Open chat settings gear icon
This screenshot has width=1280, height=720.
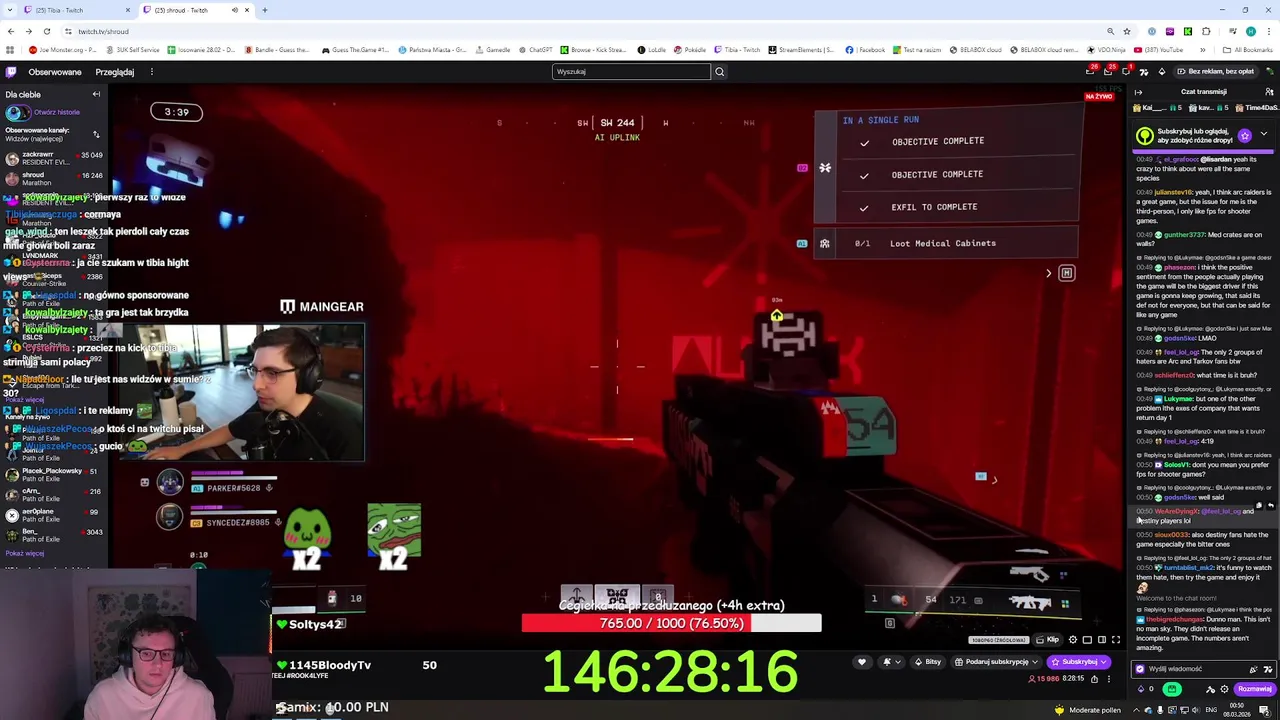click(1224, 689)
